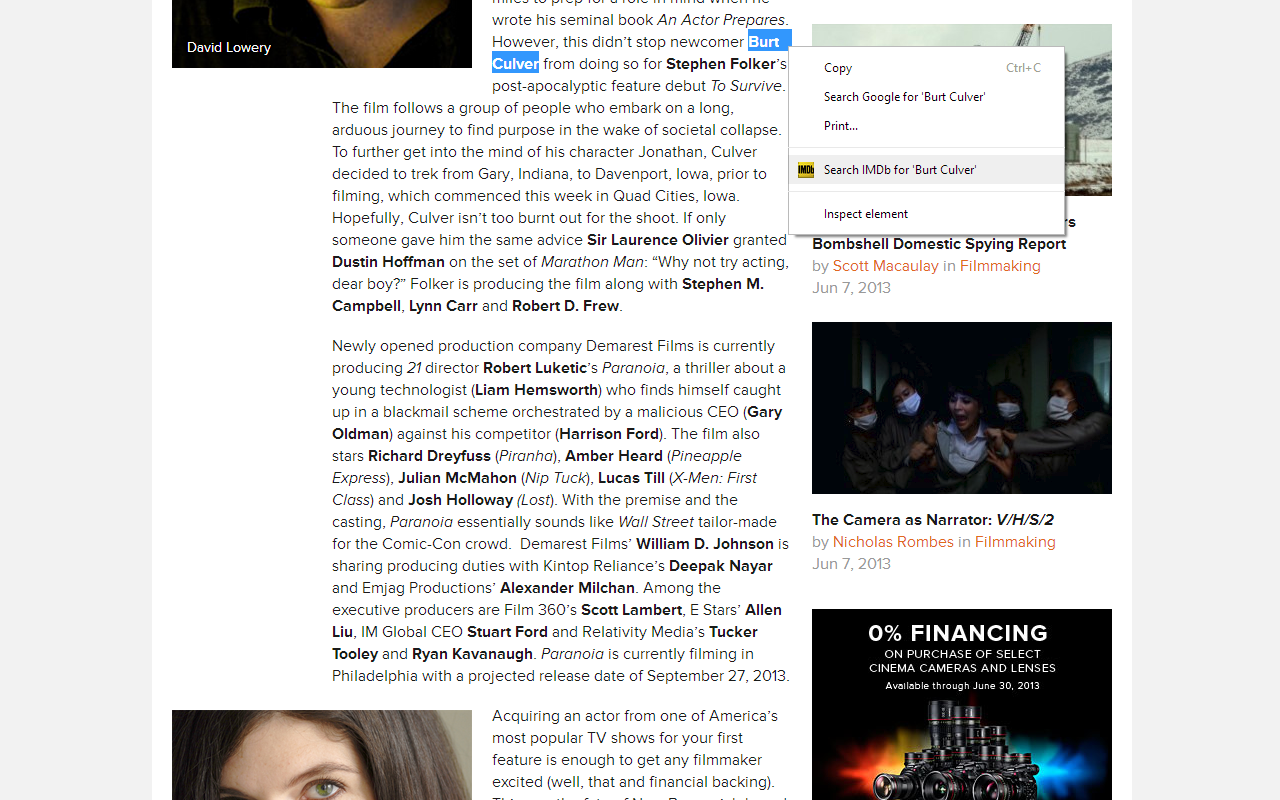Choose Search Google for 'Burt Culver'

[904, 97]
